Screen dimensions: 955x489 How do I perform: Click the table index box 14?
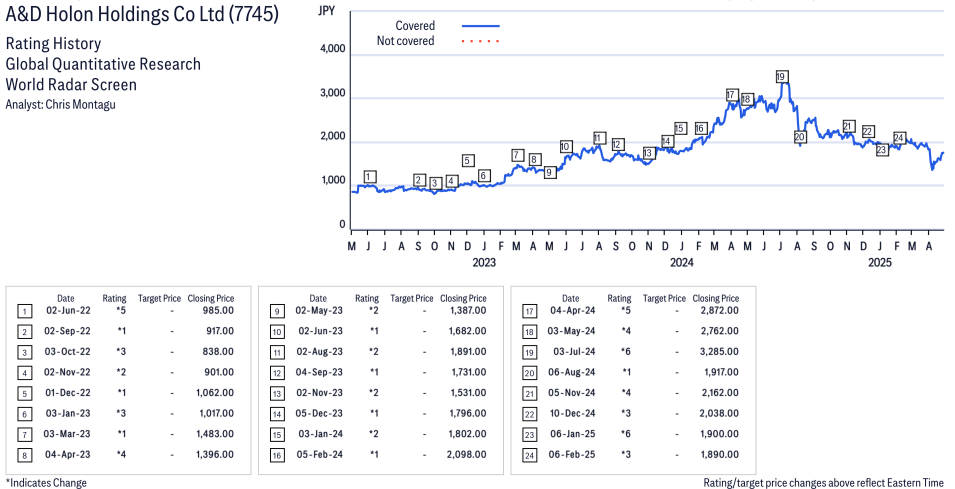tap(277, 414)
